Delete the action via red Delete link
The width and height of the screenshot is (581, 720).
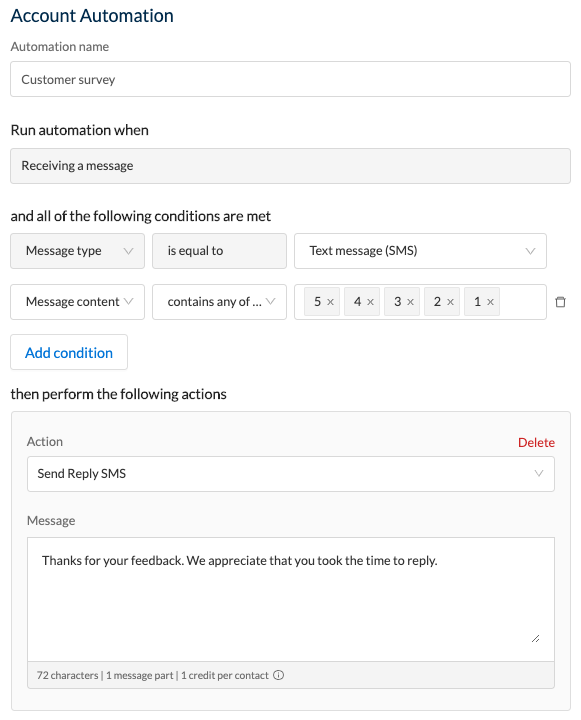(536, 442)
